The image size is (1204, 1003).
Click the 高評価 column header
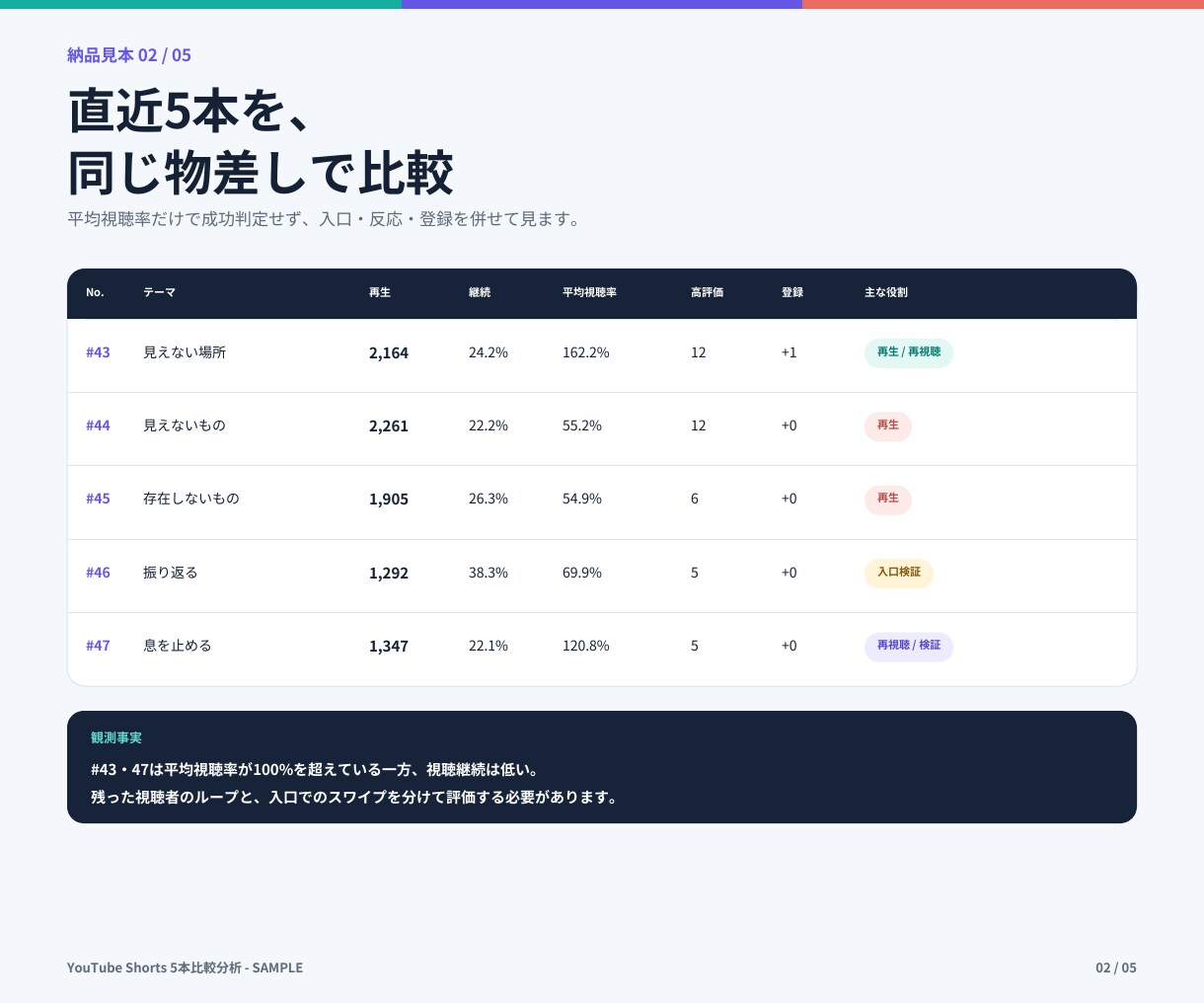pyautogui.click(x=707, y=292)
